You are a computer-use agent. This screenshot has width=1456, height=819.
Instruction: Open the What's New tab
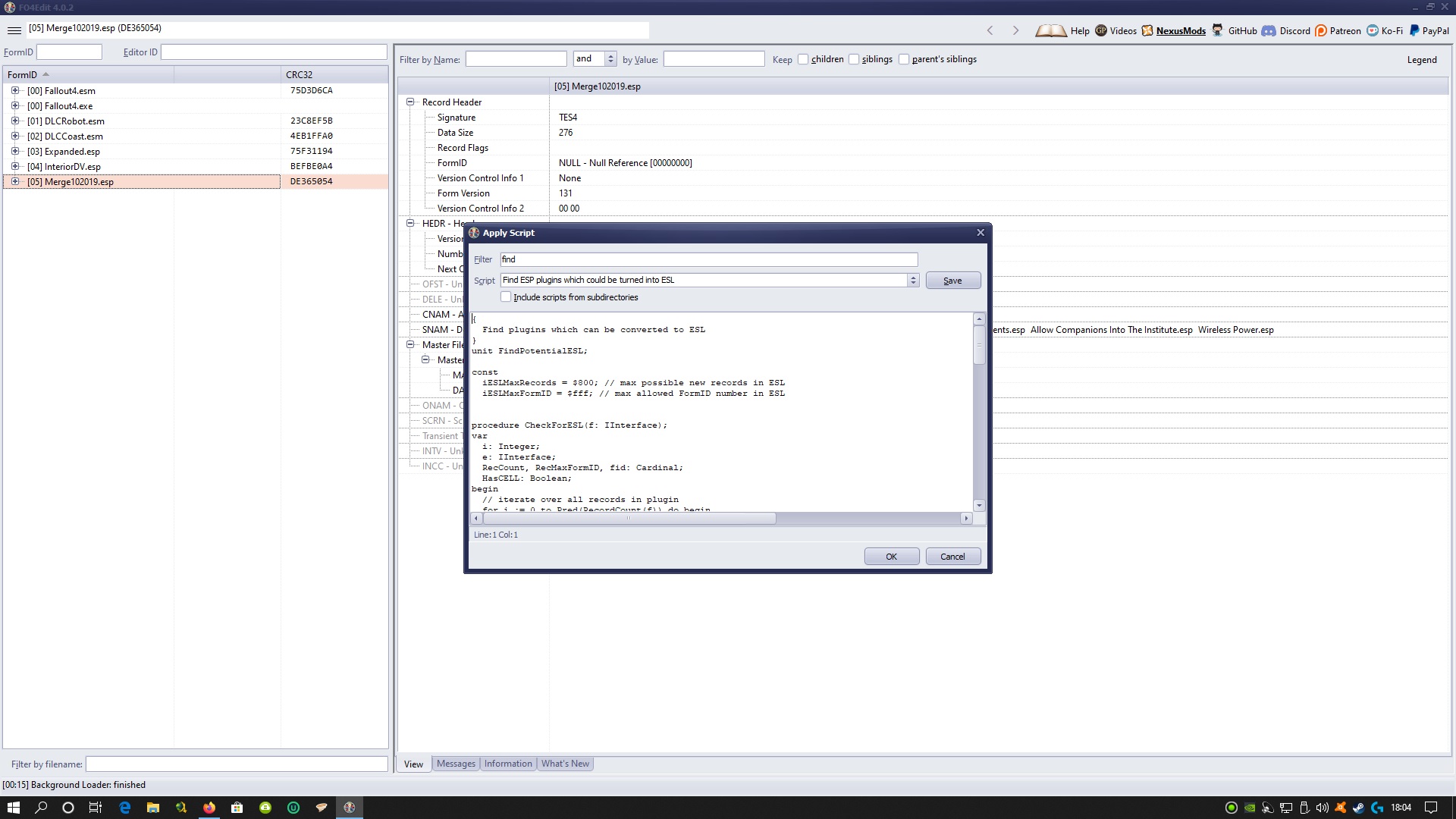(x=565, y=764)
